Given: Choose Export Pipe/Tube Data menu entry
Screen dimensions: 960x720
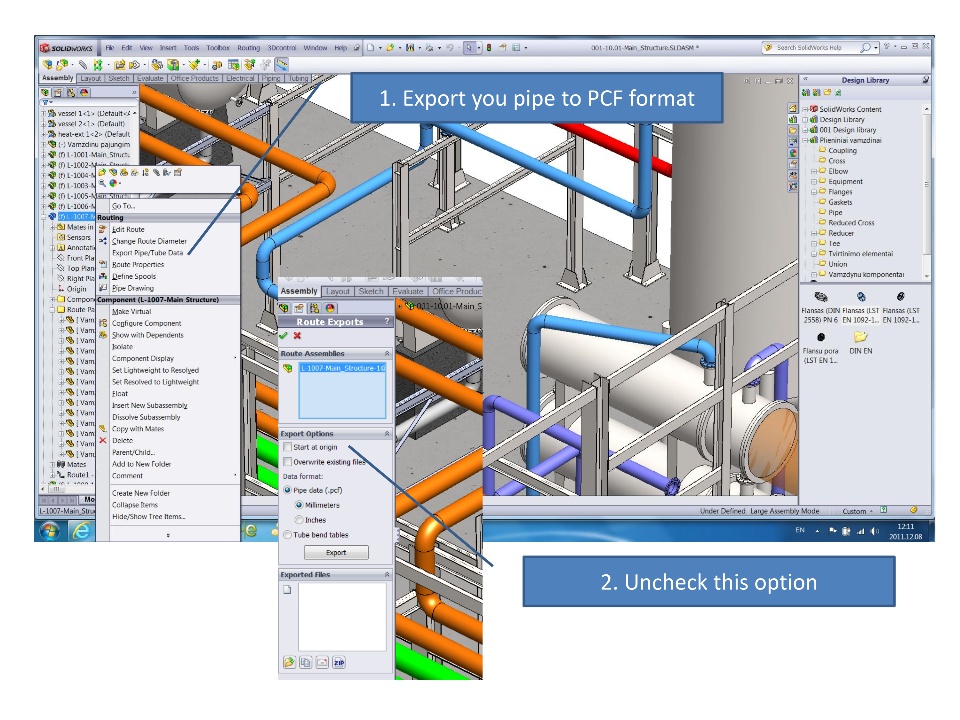Looking at the screenshot, I should coord(148,253).
